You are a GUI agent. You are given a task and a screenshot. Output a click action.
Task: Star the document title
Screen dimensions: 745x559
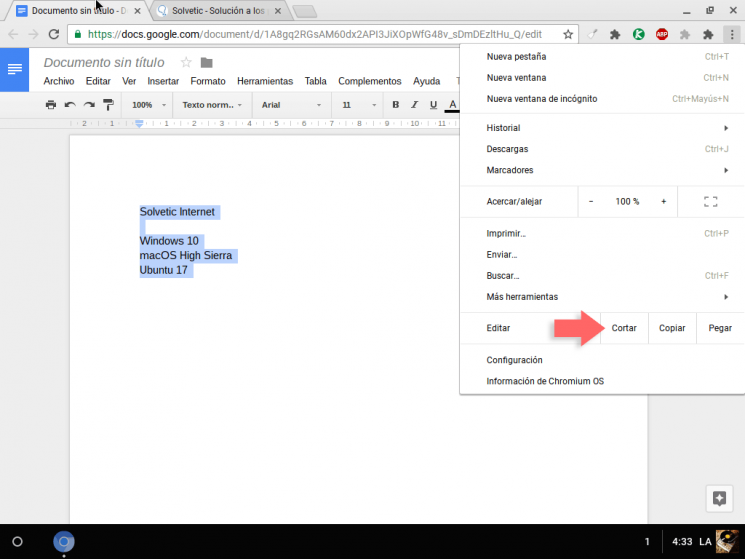(186, 62)
